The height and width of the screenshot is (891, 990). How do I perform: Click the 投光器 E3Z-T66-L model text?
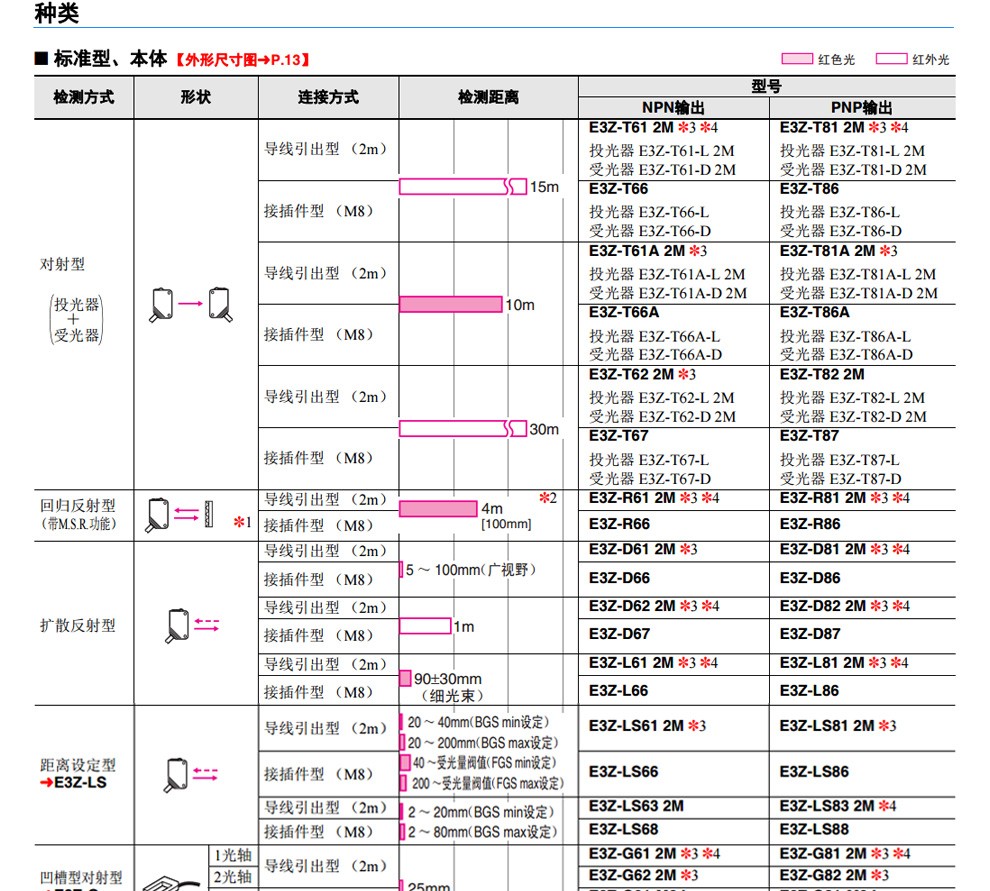click(649, 212)
